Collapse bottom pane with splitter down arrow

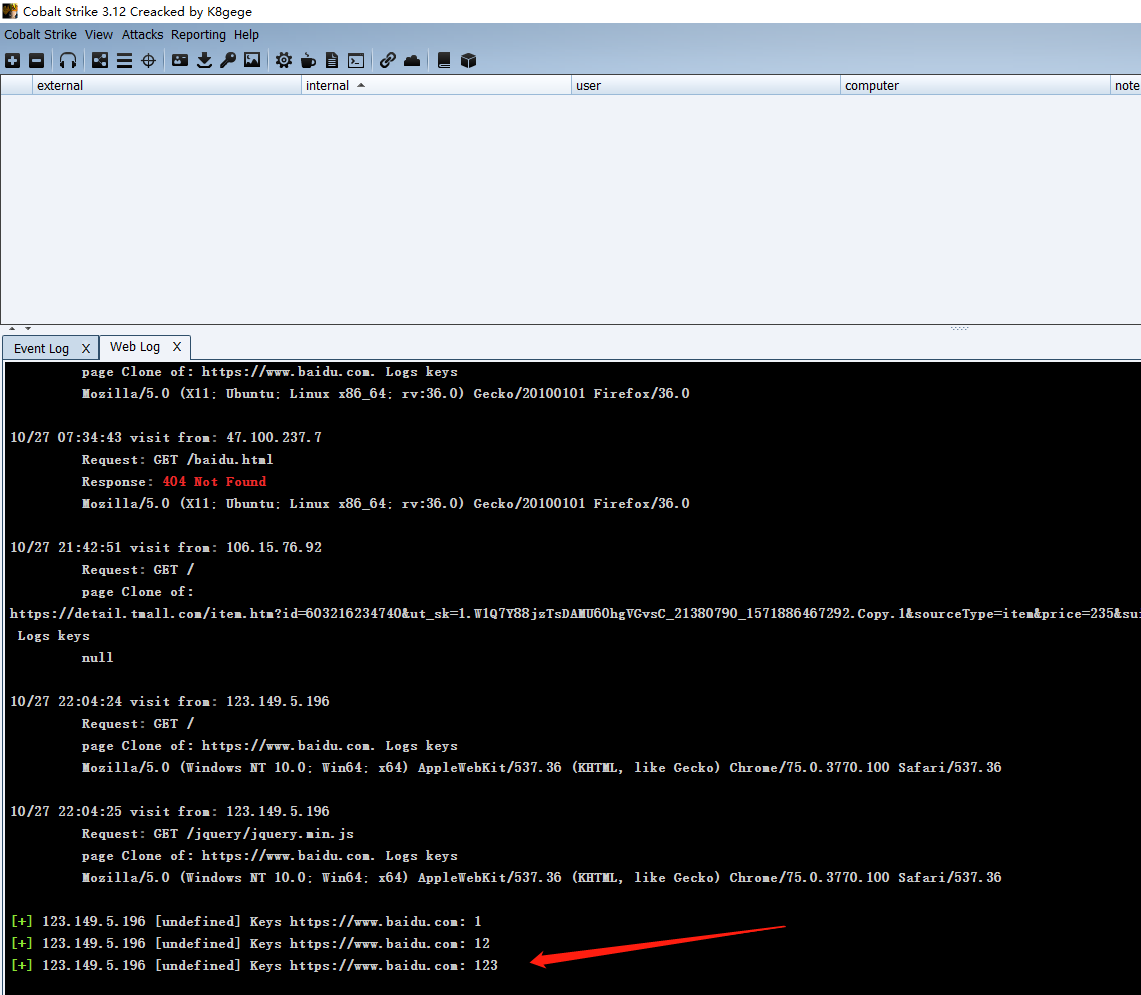28,328
